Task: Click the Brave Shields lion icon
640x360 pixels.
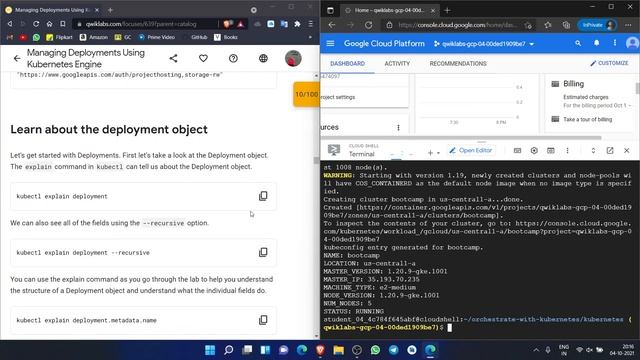Action: click(x=227, y=24)
